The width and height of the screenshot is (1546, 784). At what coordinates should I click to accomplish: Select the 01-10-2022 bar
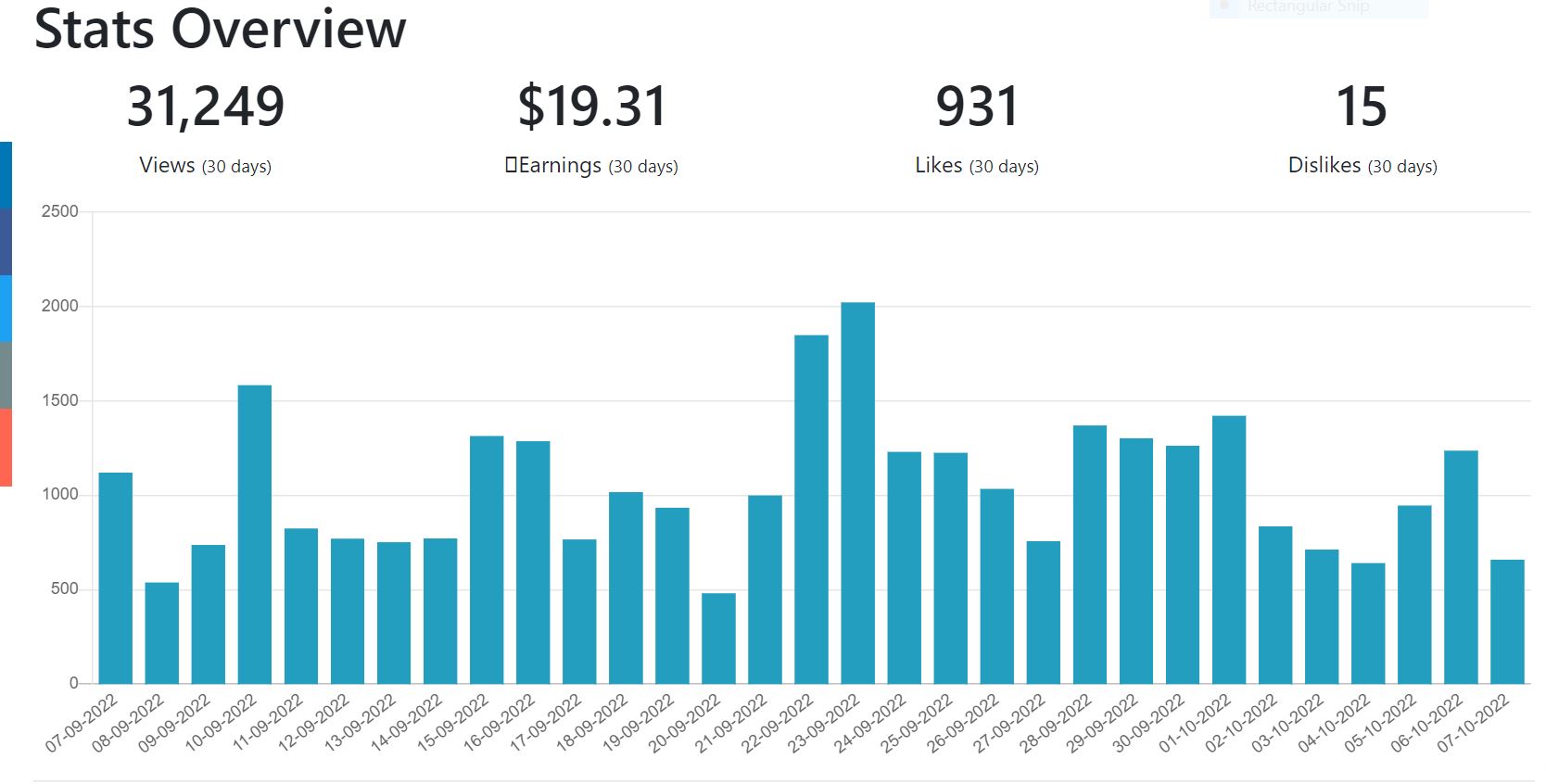click(1229, 550)
